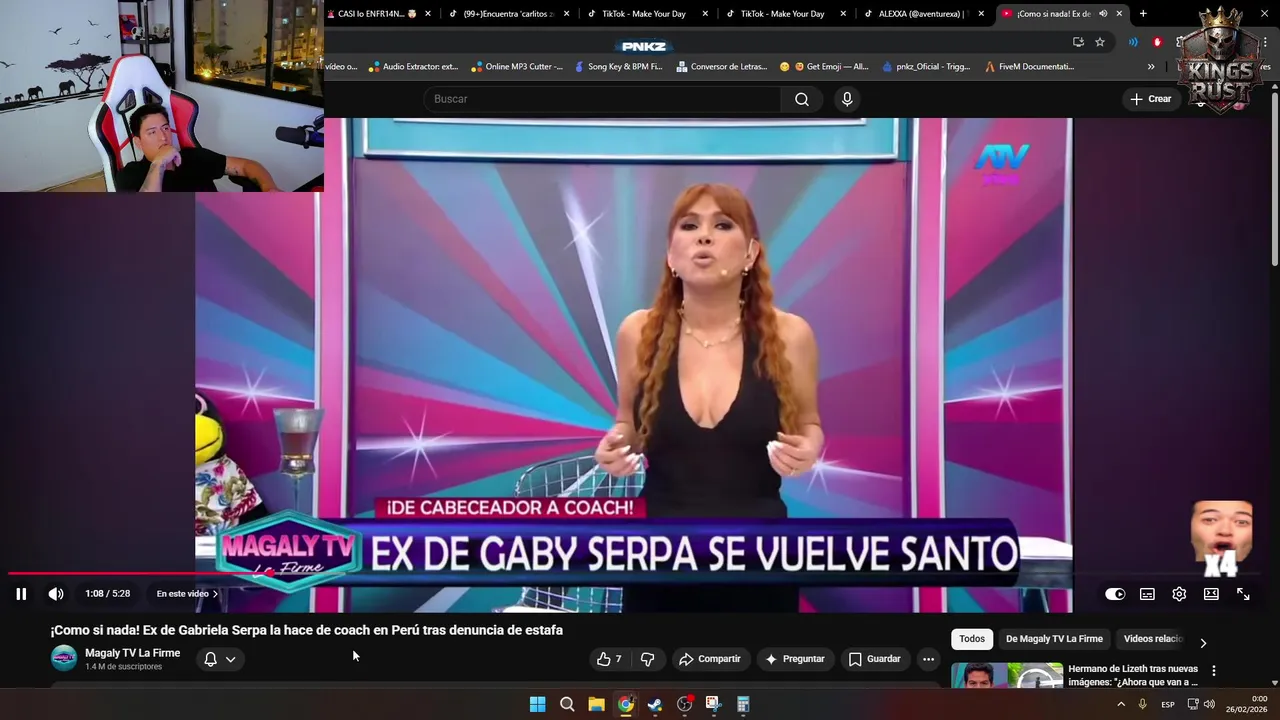Switch to '(99+)Encuentra carlitos' TikTok tab
1280x720 pixels.
click(509, 14)
